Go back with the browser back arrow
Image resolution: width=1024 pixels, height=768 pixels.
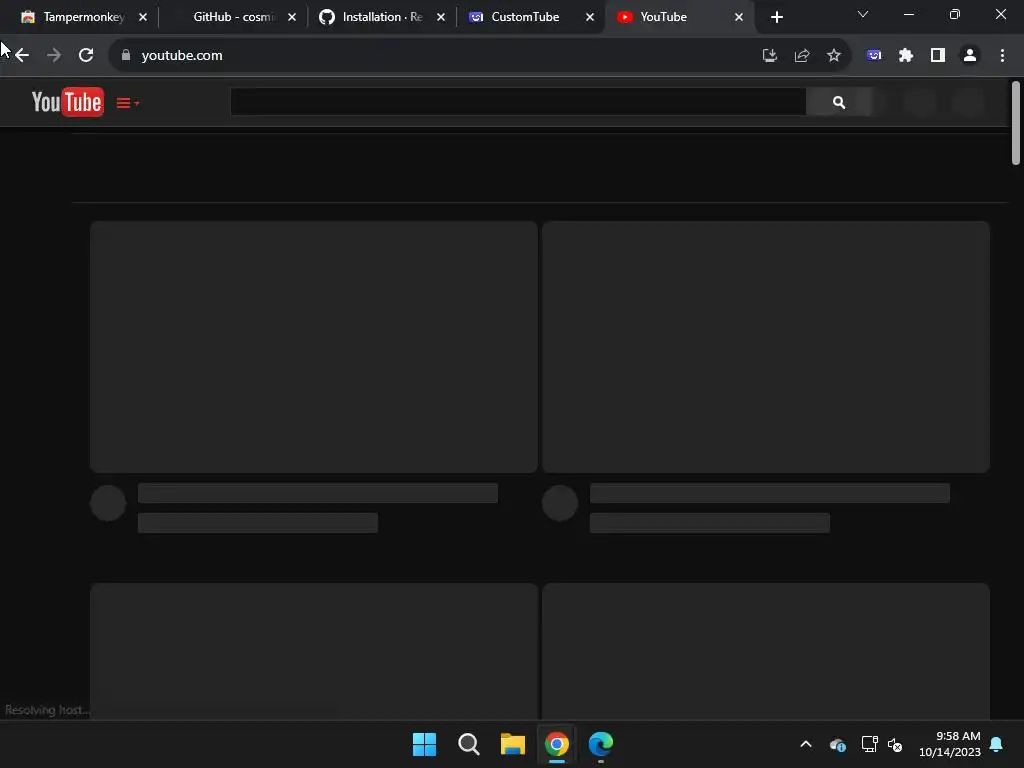[22, 56]
